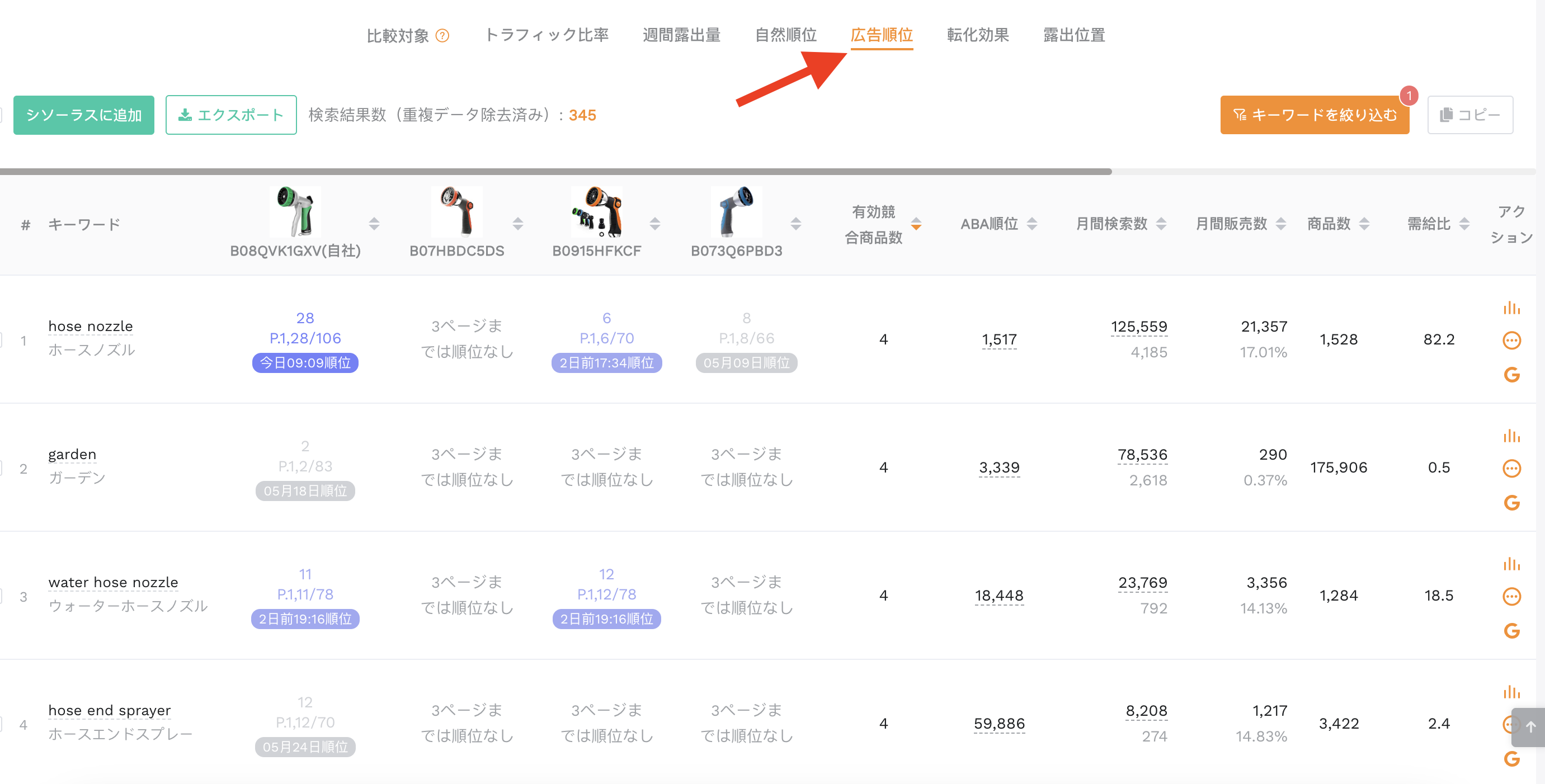The height and width of the screenshot is (784, 1545).
Task: Open bar chart icon for hose end sprayer
Action: pyautogui.click(x=1511, y=692)
